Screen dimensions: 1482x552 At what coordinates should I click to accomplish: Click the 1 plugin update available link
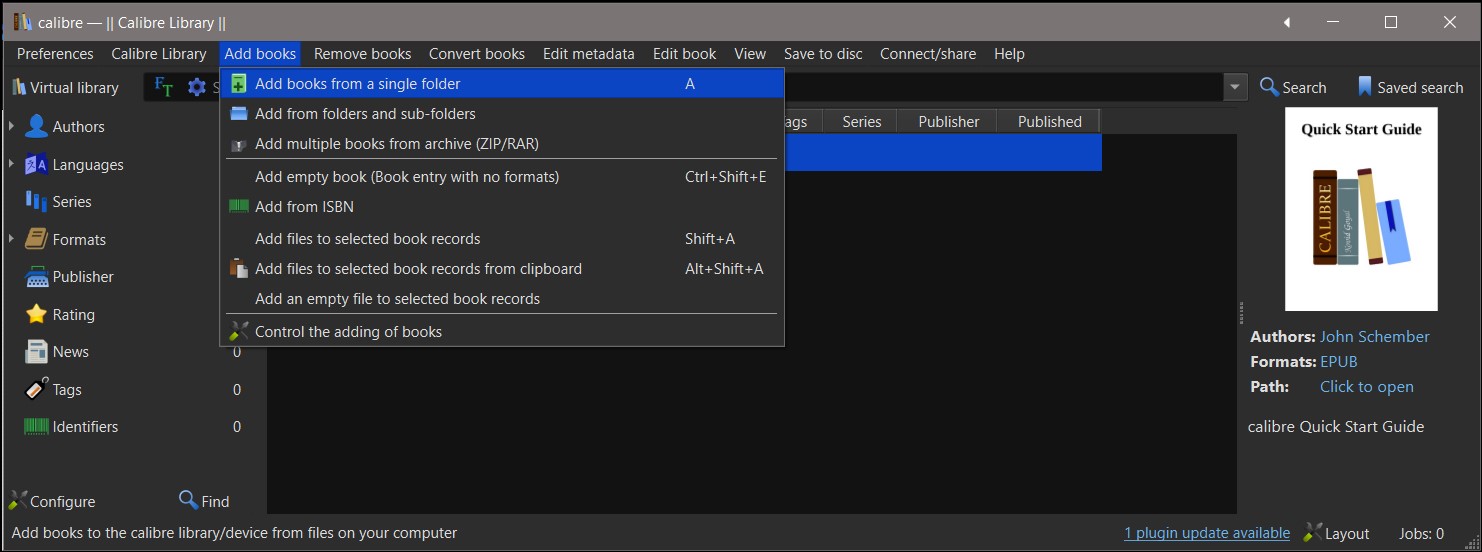pyautogui.click(x=1207, y=533)
